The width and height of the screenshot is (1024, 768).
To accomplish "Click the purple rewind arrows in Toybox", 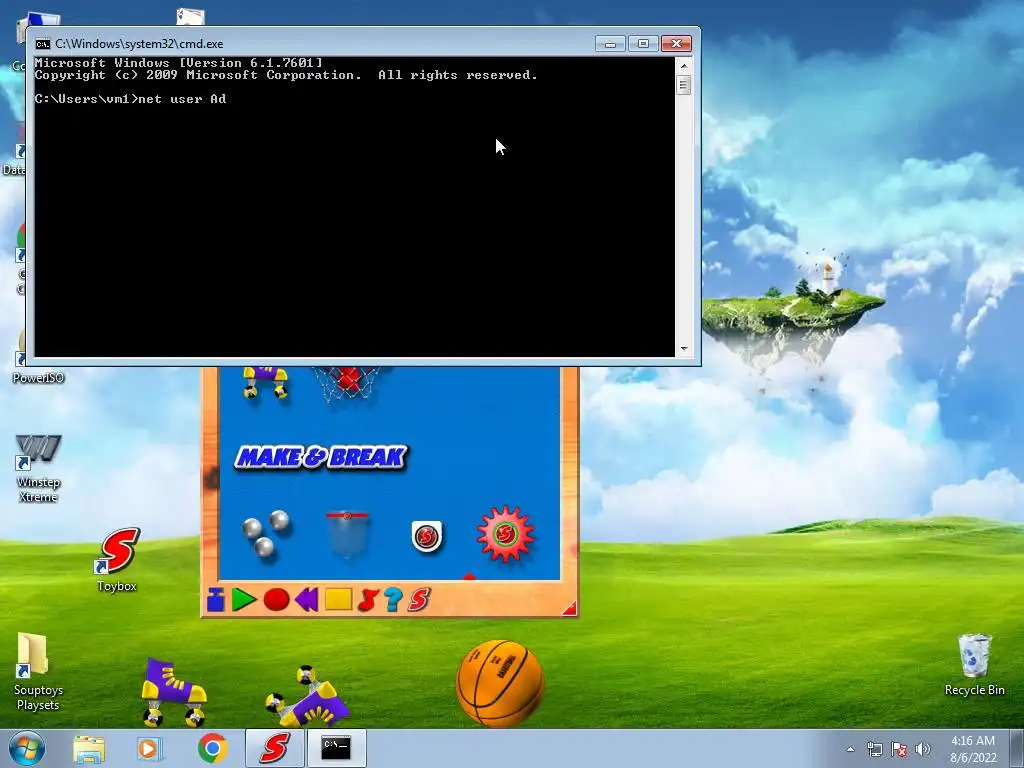I will point(306,600).
